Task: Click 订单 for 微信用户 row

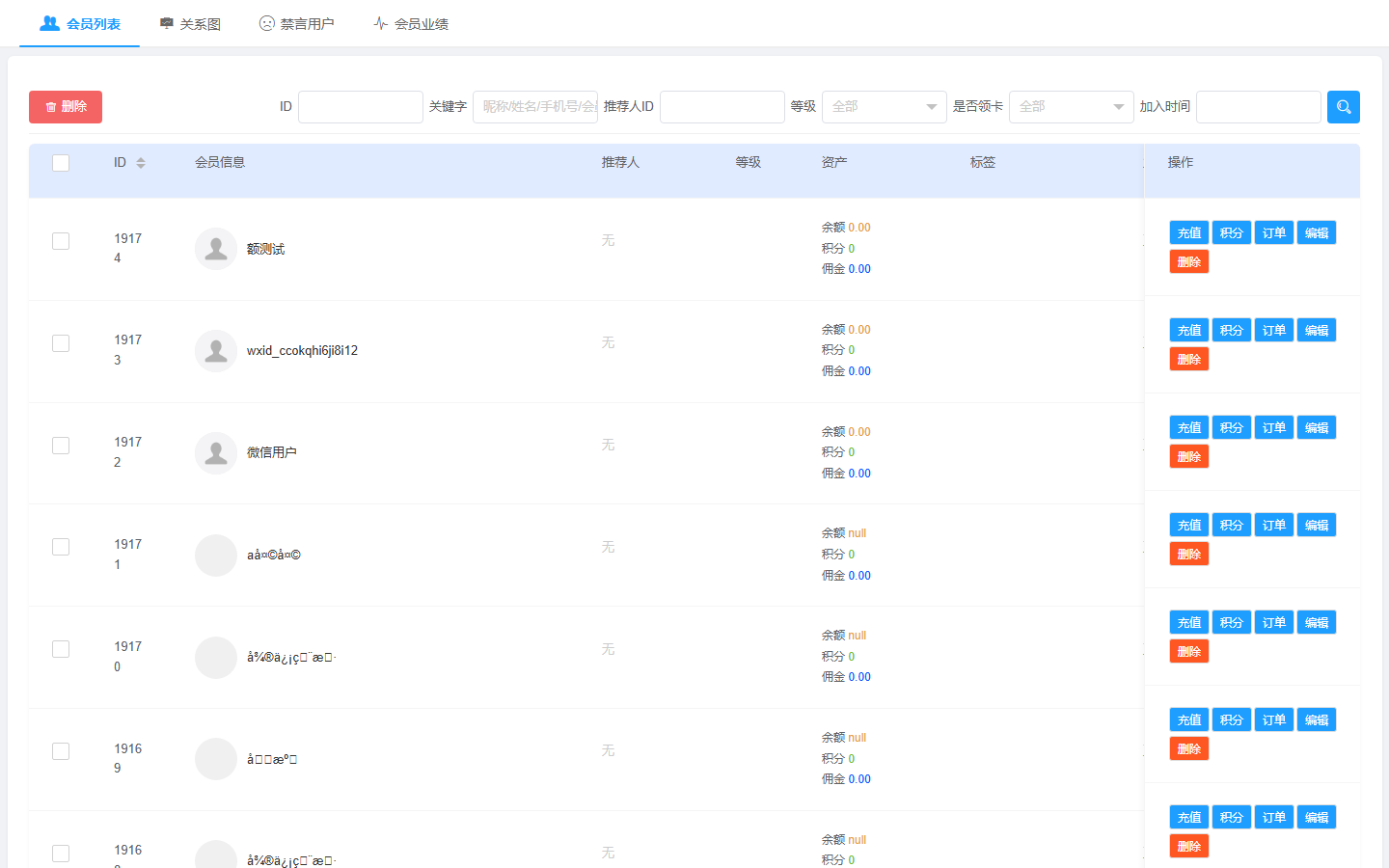Action: (1274, 428)
